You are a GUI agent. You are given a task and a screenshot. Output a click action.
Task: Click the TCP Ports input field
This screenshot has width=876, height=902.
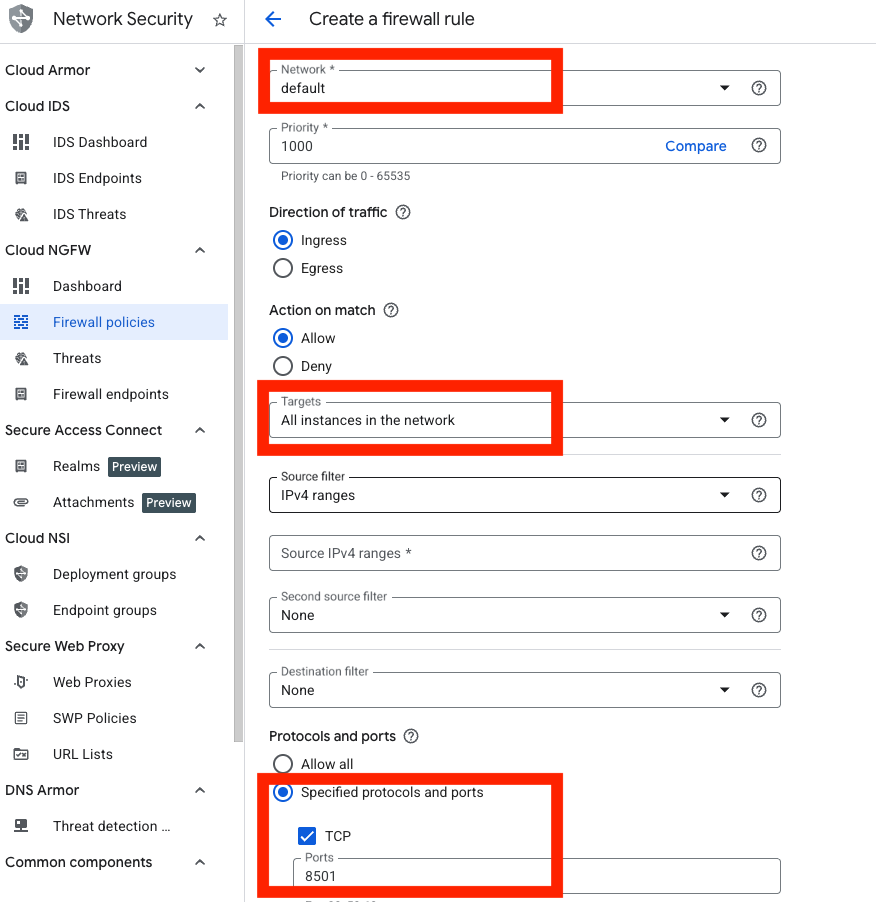(x=537, y=876)
